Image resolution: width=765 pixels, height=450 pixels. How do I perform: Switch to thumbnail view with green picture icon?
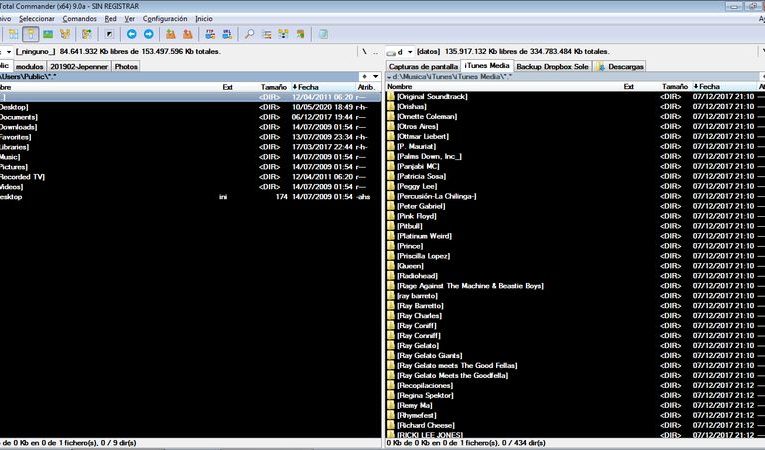click(48, 34)
